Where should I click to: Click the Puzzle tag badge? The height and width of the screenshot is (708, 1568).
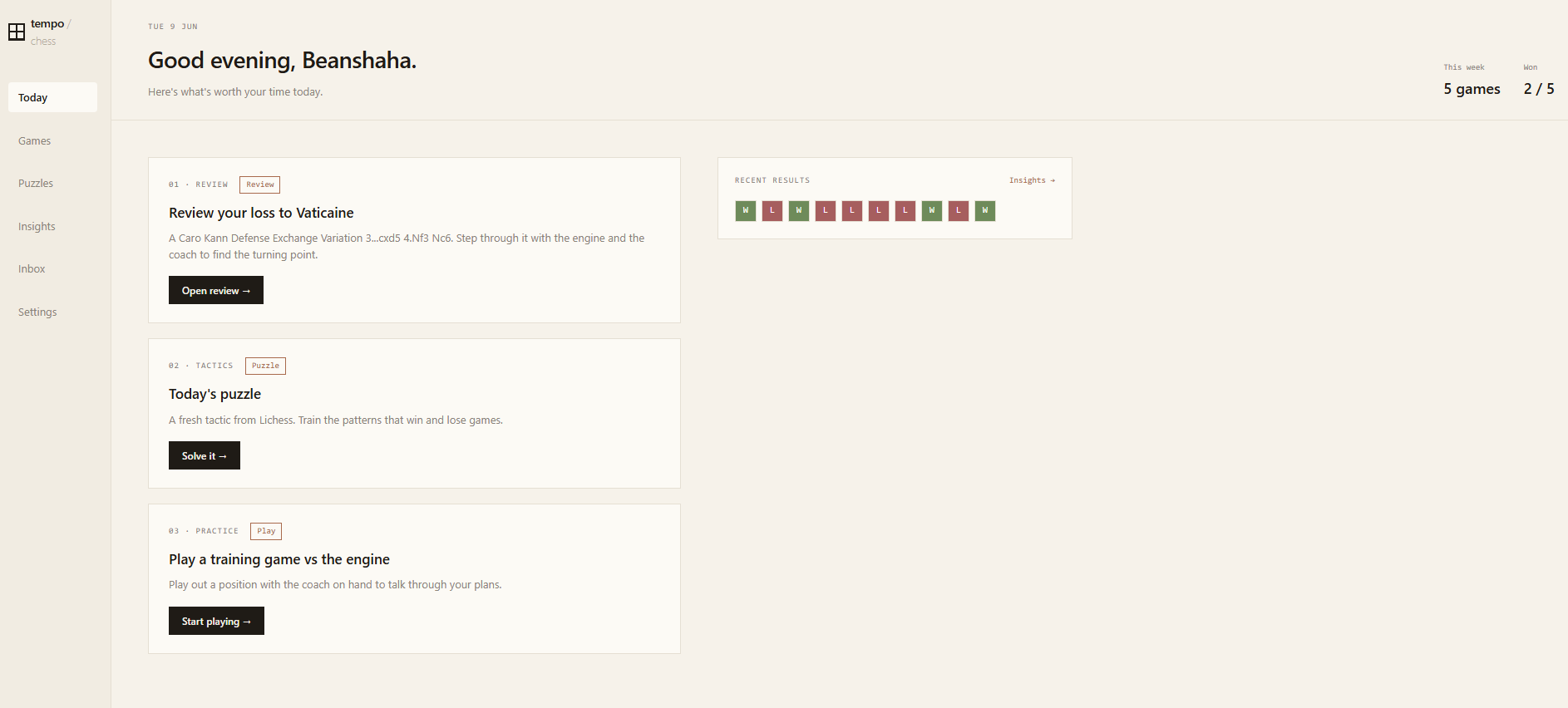[265, 366]
